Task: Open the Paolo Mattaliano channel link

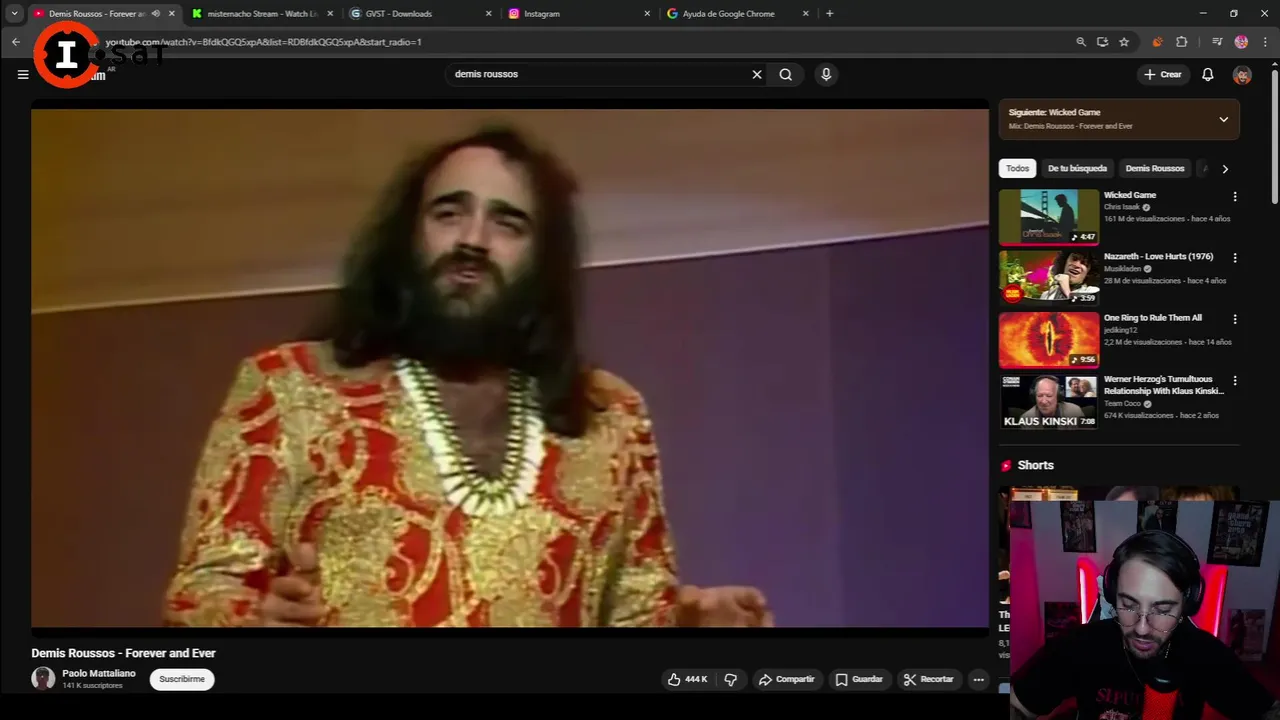Action: 98,673
